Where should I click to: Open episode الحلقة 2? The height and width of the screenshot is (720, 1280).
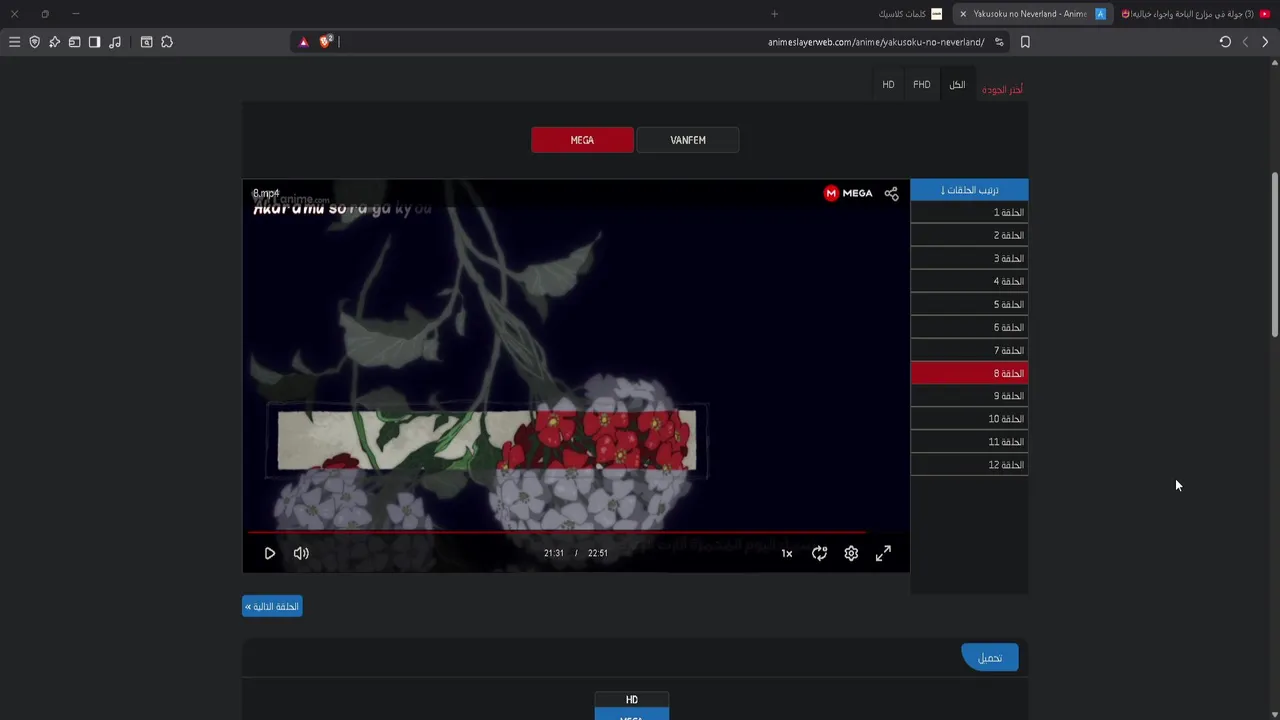click(969, 235)
